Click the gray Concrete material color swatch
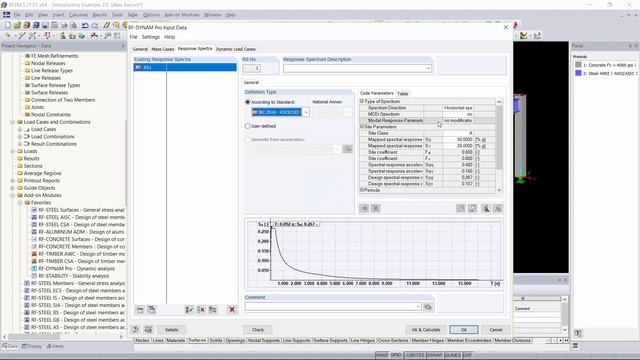Screen dimensions: 640x360 pos(578,65)
